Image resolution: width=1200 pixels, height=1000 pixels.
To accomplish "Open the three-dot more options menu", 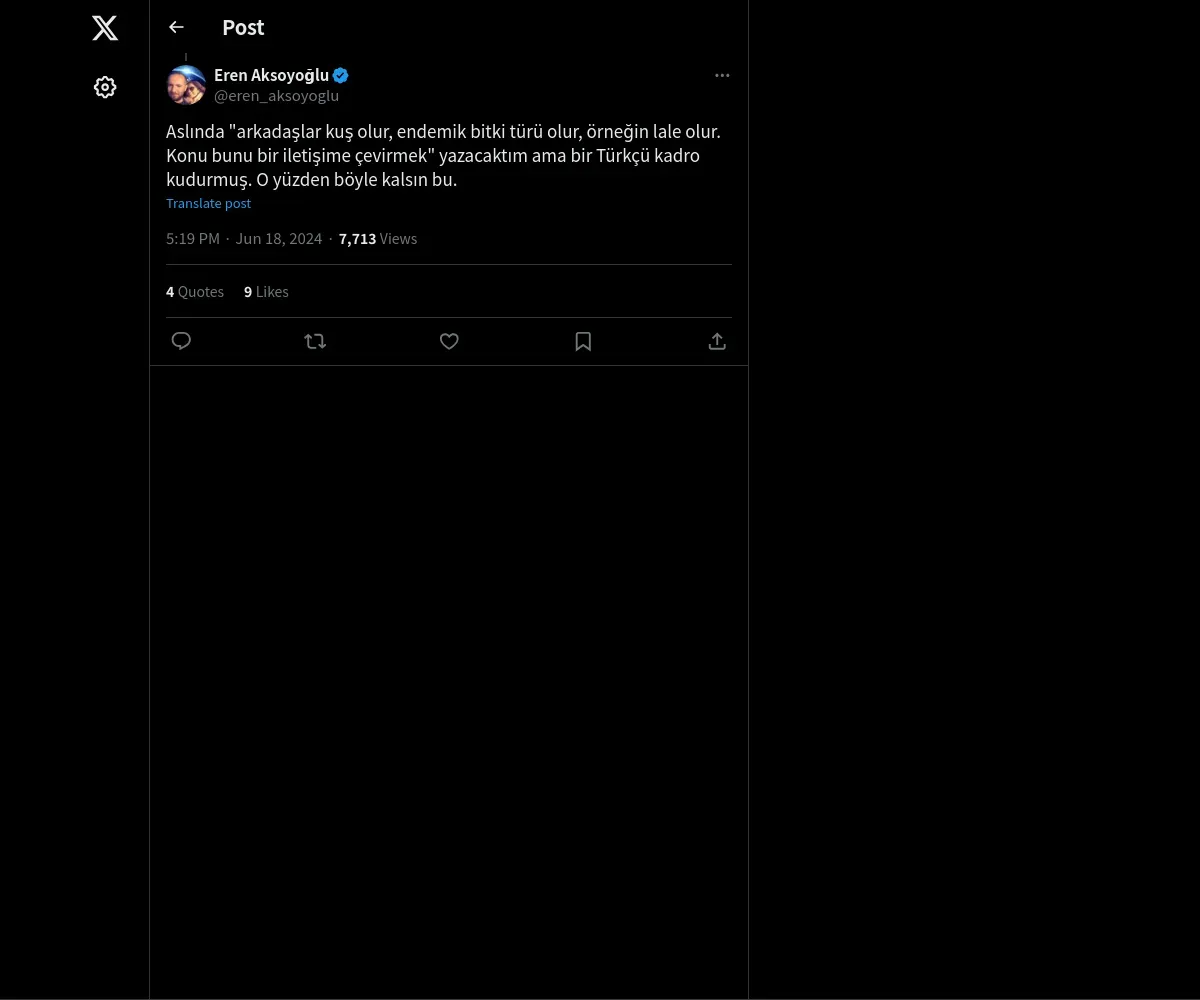I will 722,76.
